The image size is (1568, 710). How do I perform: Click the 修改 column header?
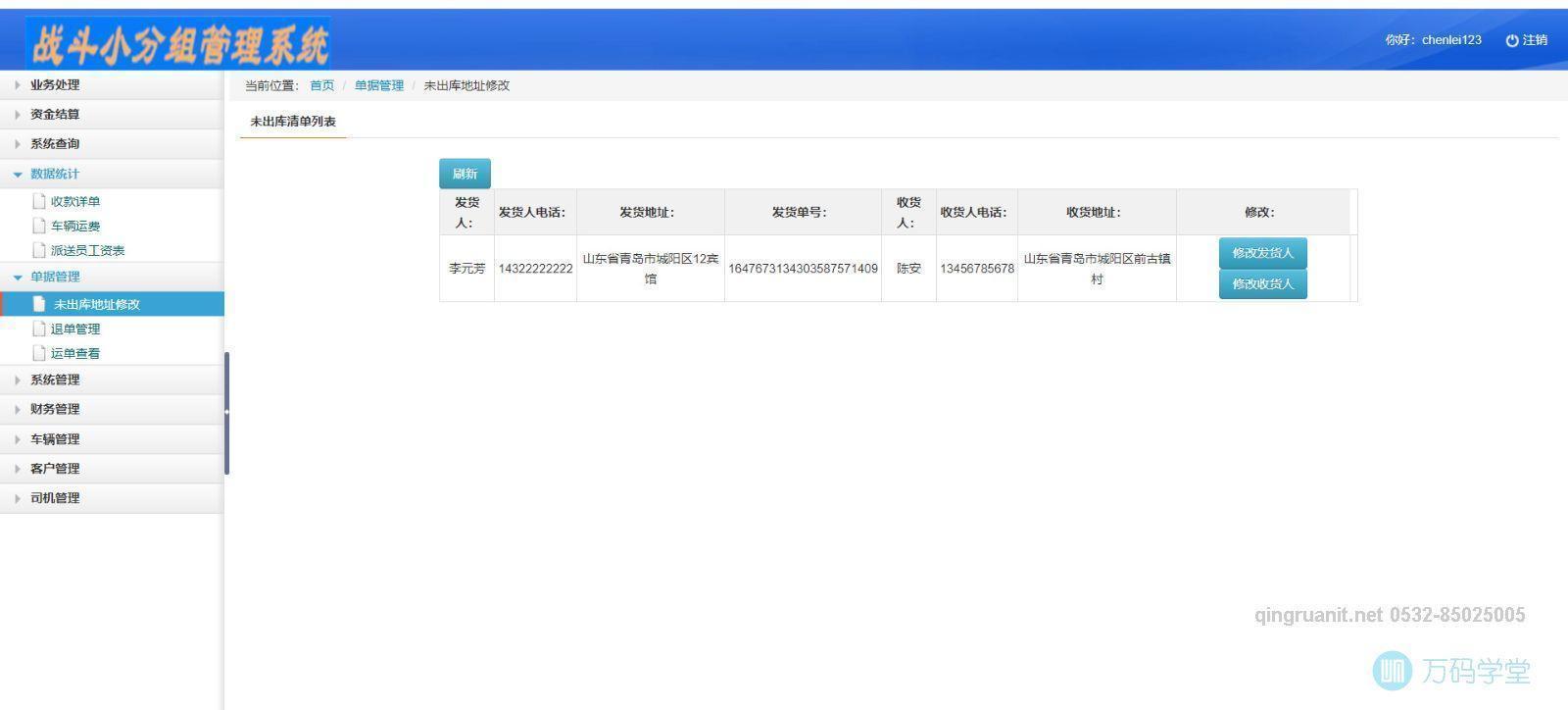[x=1262, y=212]
